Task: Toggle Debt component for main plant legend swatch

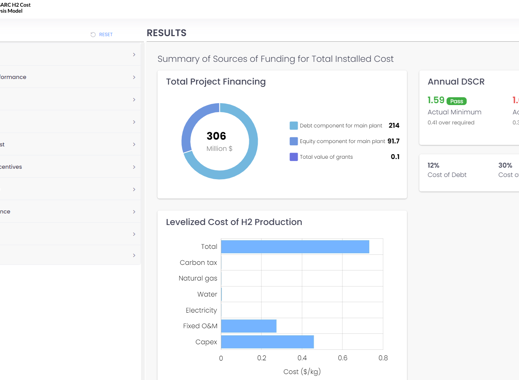Action: (294, 126)
